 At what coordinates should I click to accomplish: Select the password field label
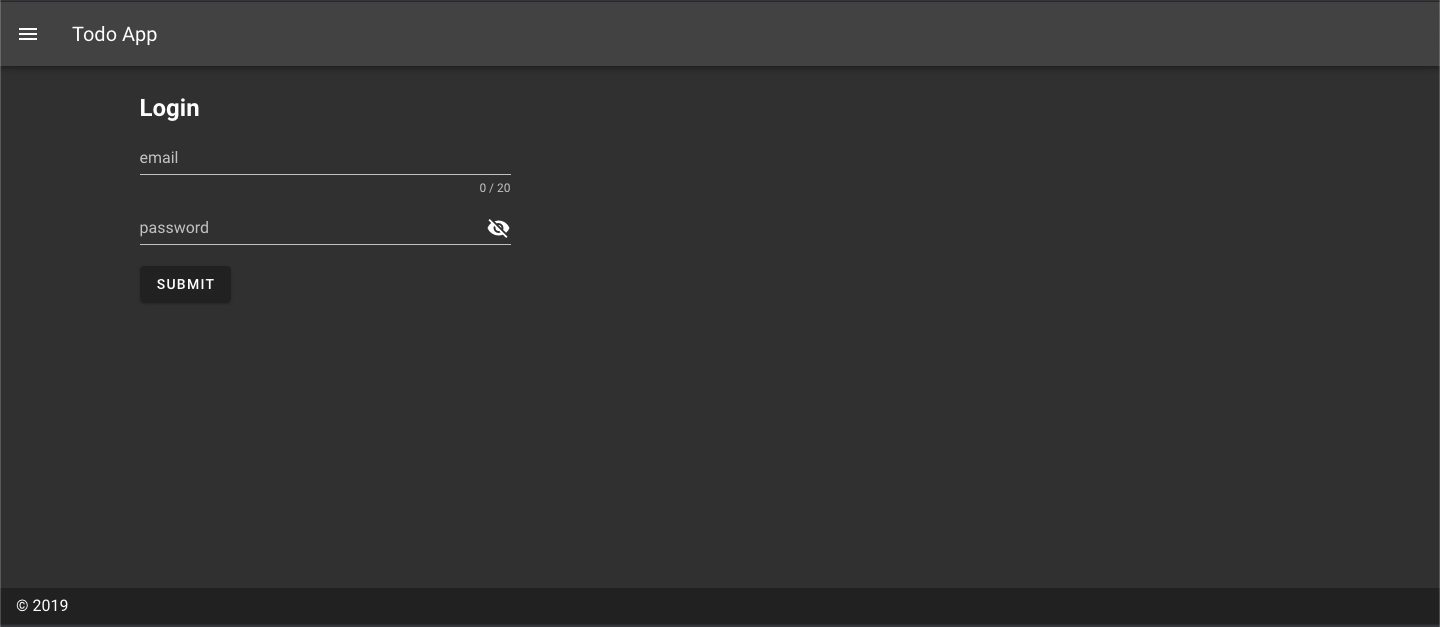coord(174,228)
